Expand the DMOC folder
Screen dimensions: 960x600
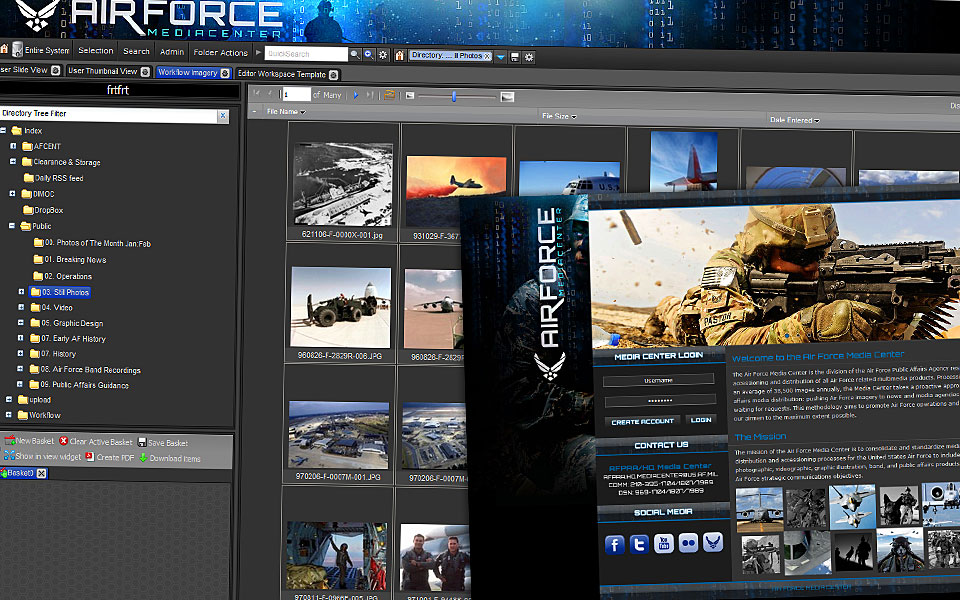pyautogui.click(x=12, y=193)
